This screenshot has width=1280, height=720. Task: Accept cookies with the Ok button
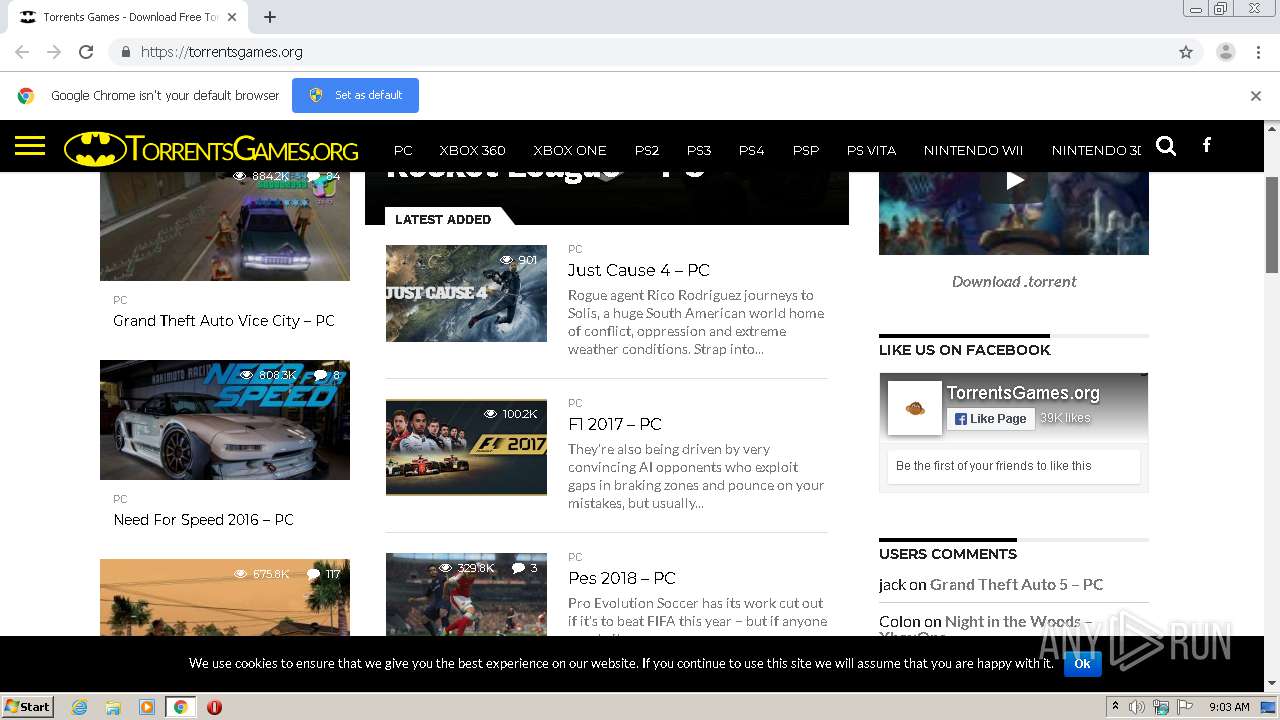pyautogui.click(x=1082, y=663)
